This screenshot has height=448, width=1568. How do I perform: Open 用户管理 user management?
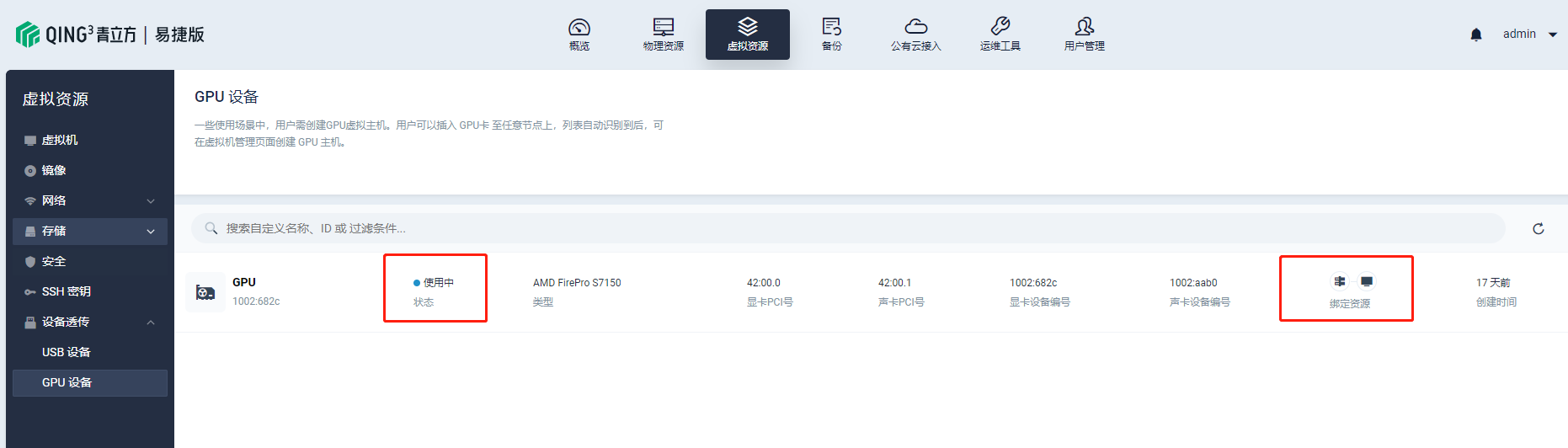(x=1085, y=35)
